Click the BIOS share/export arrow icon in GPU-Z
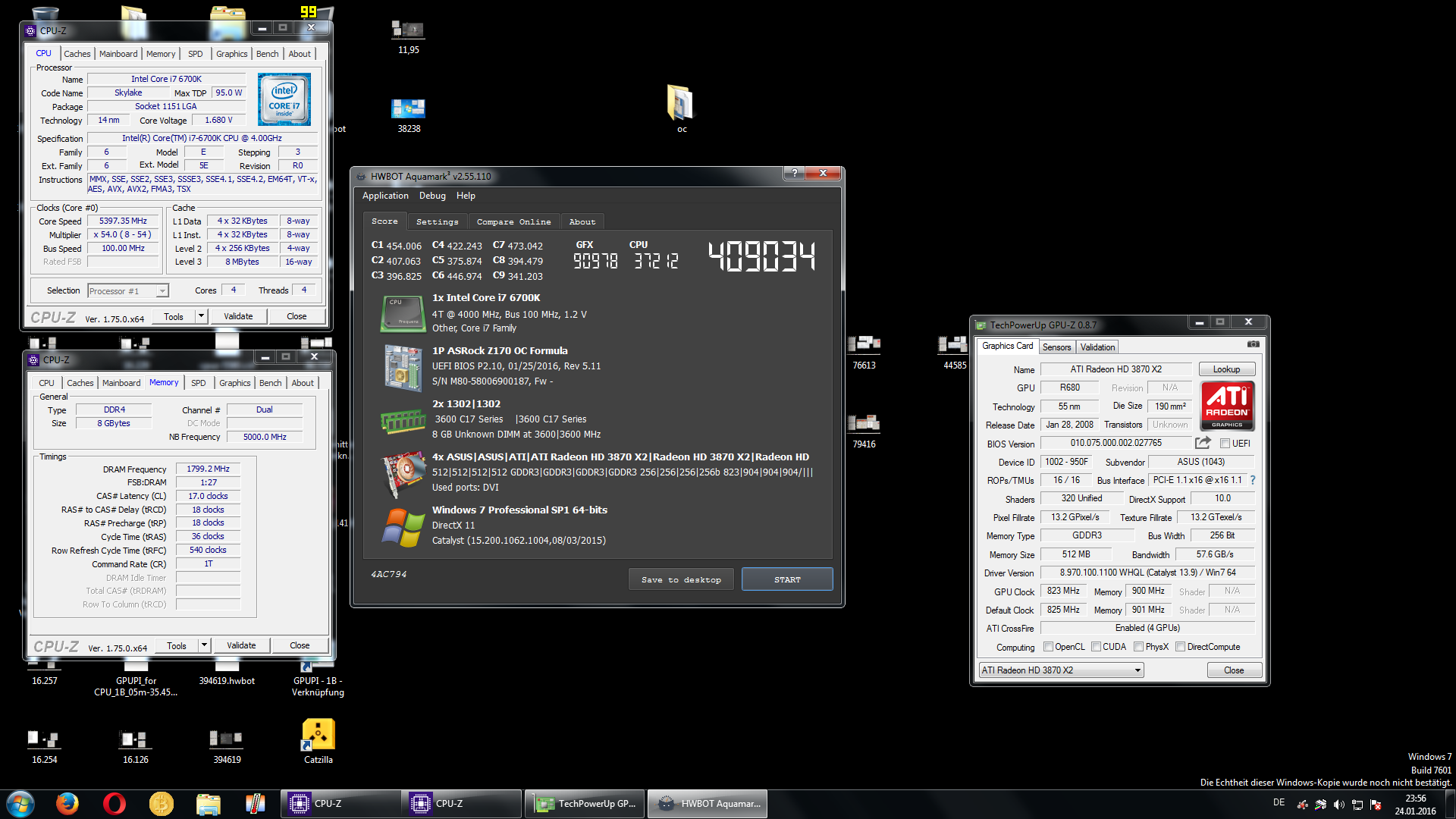The height and width of the screenshot is (819, 1456). (x=1203, y=443)
